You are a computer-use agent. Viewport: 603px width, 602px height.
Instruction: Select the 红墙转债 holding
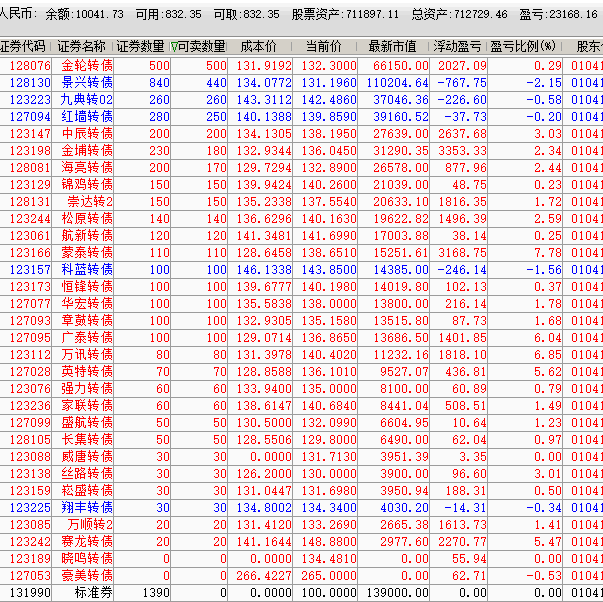tap(87, 117)
